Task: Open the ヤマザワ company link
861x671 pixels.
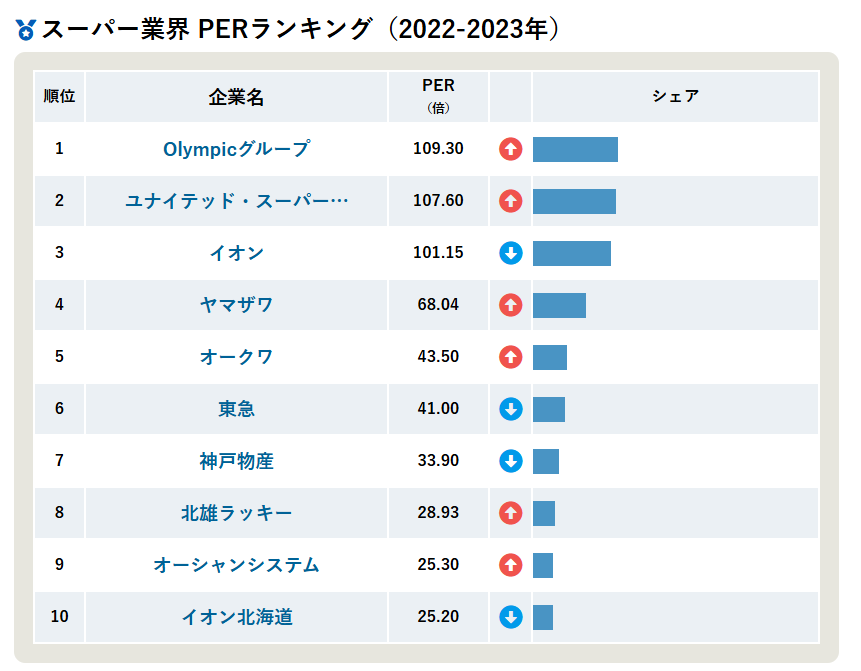Action: click(236, 305)
